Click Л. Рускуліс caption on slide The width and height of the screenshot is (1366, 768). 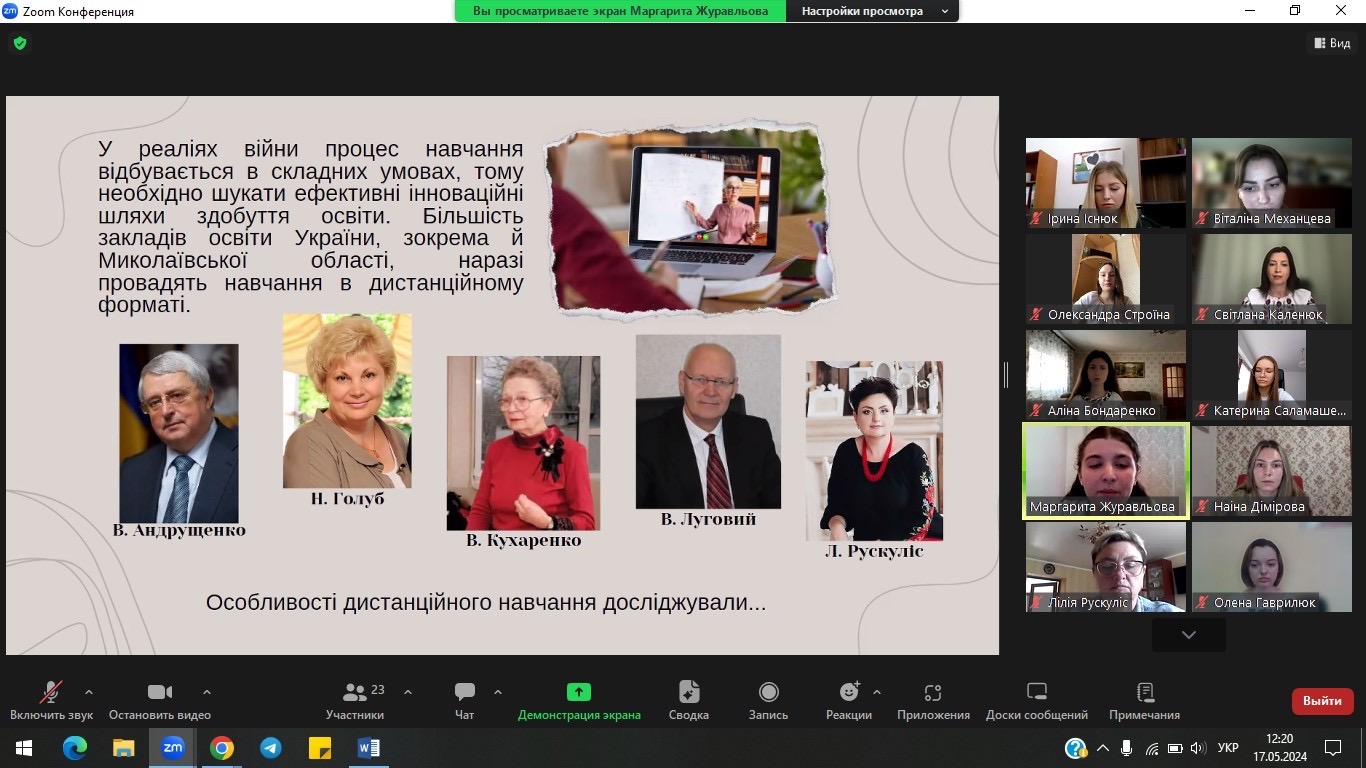(x=874, y=551)
